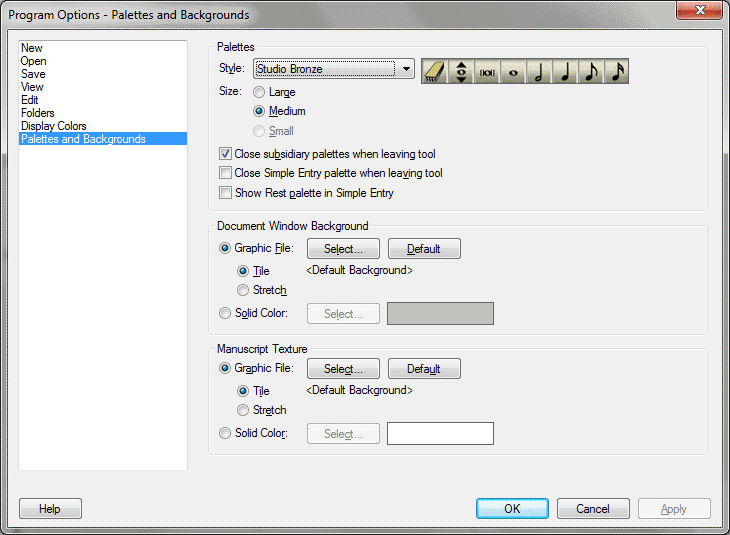The width and height of the screenshot is (730, 535).
Task: Click the Cancel button
Action: (593, 508)
